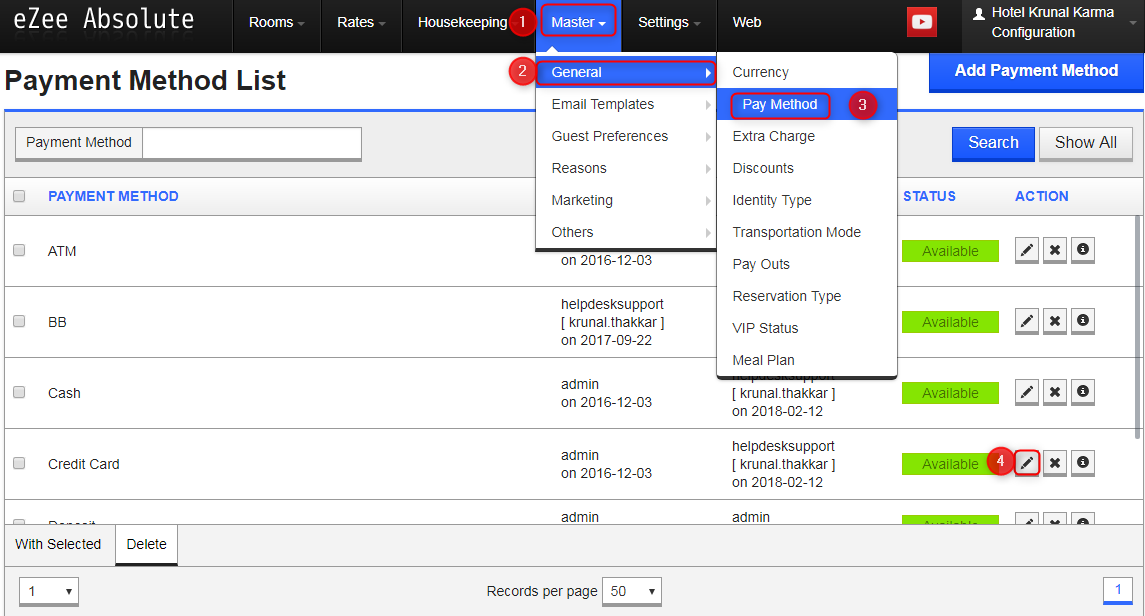The width and height of the screenshot is (1145, 616).
Task: View info for Cash payment method
Action: (1083, 392)
